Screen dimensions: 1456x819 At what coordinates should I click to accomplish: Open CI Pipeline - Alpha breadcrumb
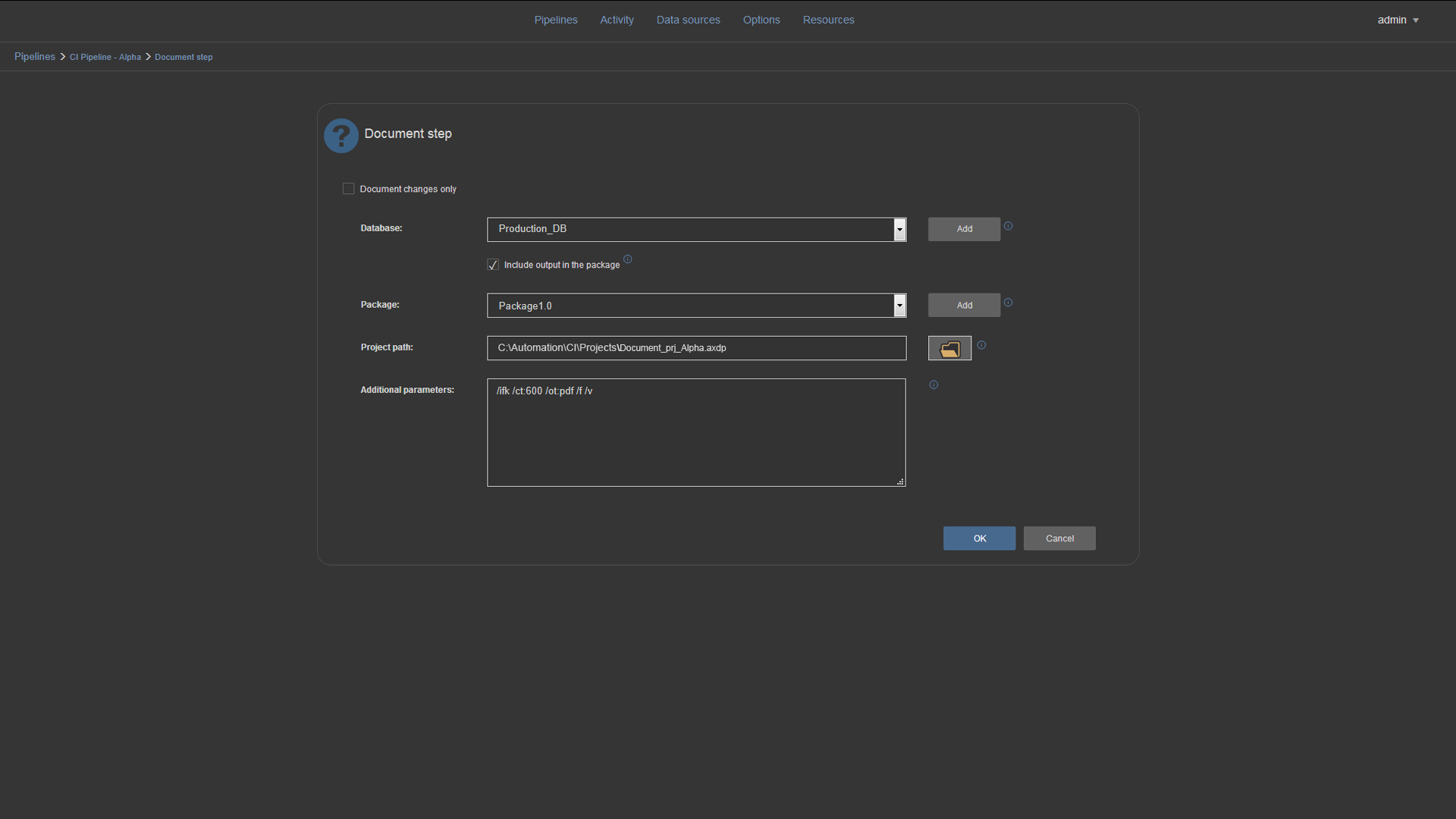(x=105, y=58)
